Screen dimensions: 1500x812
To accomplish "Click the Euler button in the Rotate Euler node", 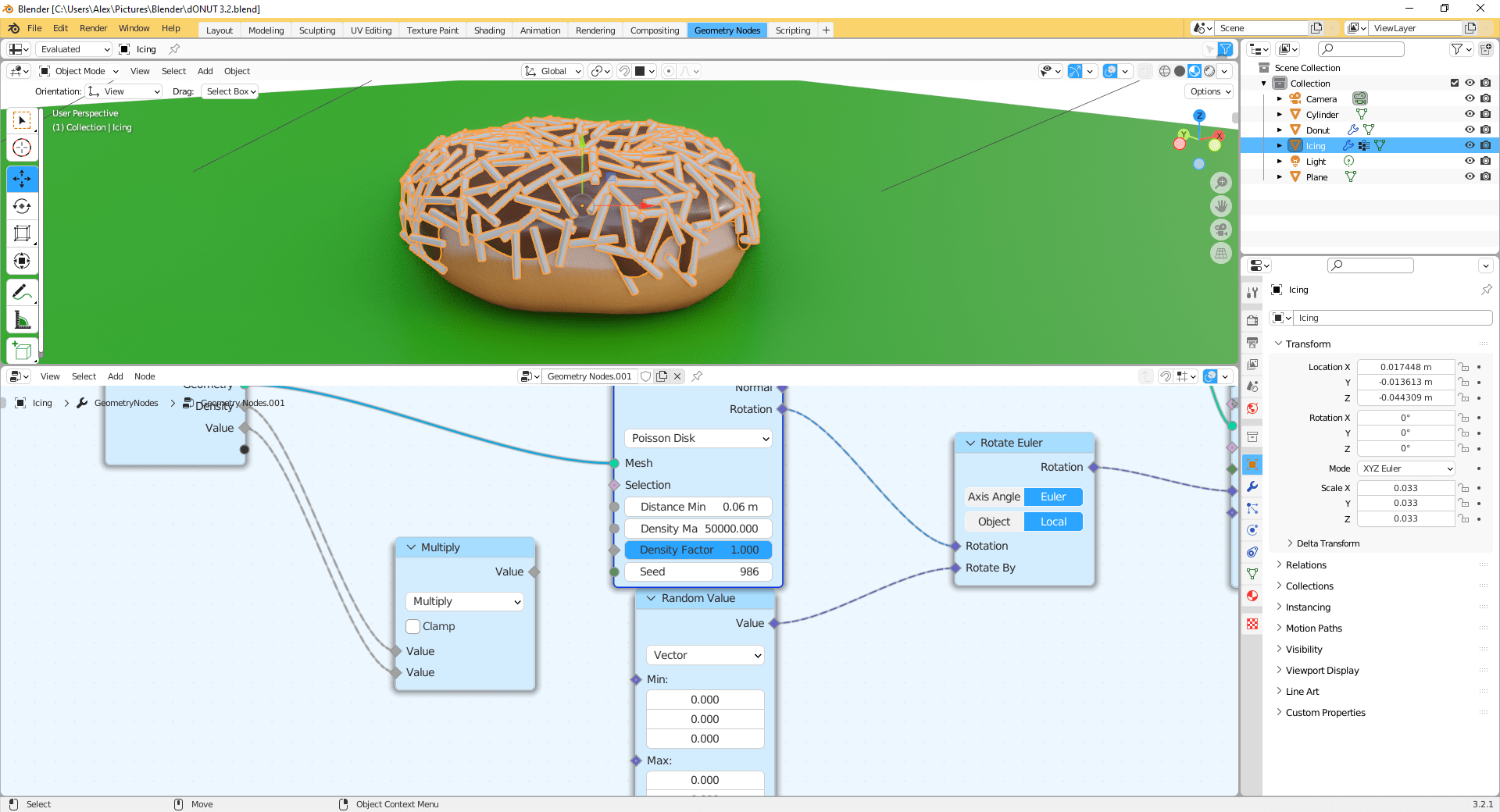I will 1052,497.
